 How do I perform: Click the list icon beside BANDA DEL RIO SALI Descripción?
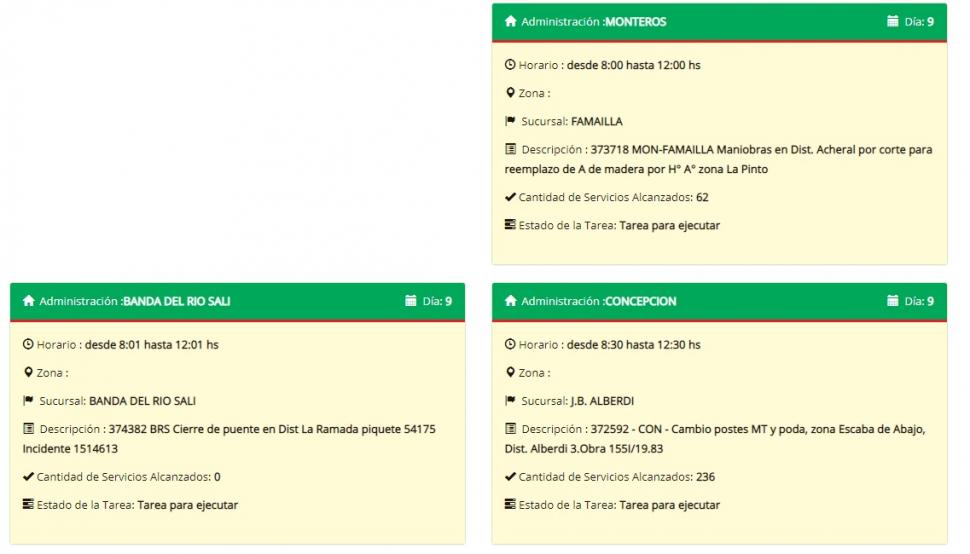(28, 429)
